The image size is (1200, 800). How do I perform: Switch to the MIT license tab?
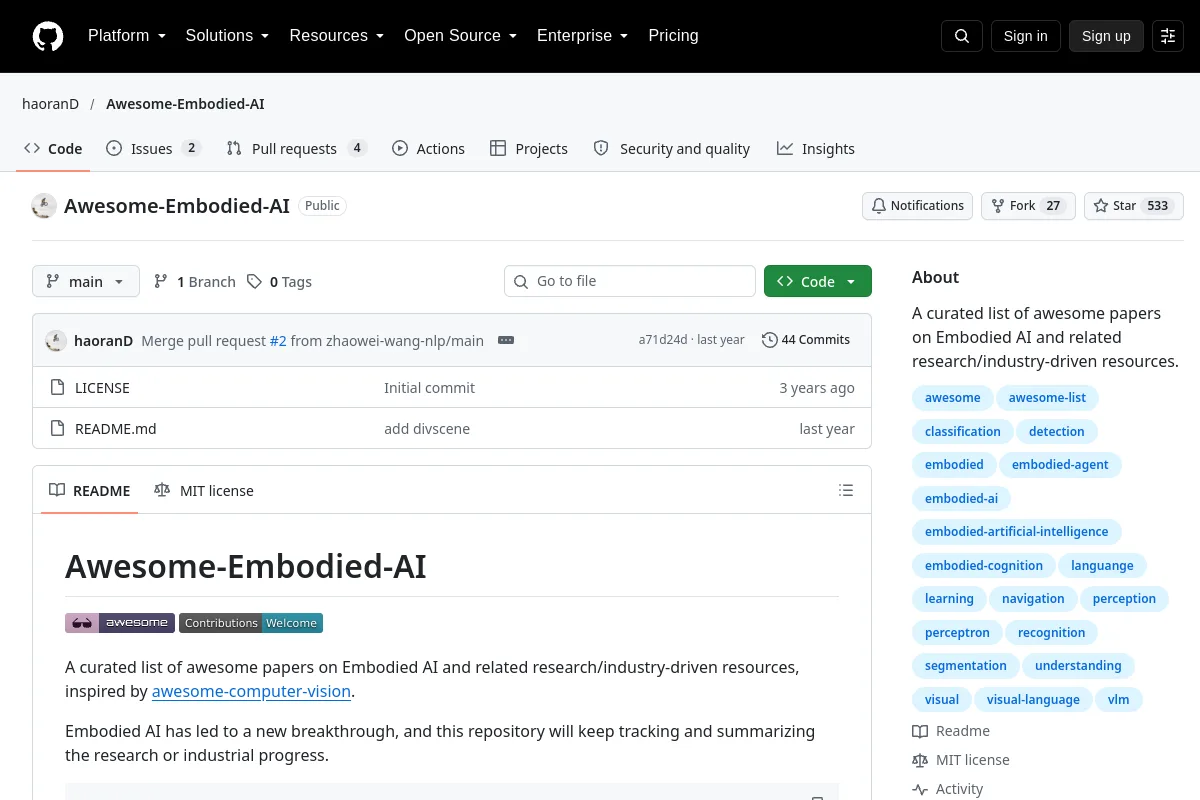pos(204,491)
